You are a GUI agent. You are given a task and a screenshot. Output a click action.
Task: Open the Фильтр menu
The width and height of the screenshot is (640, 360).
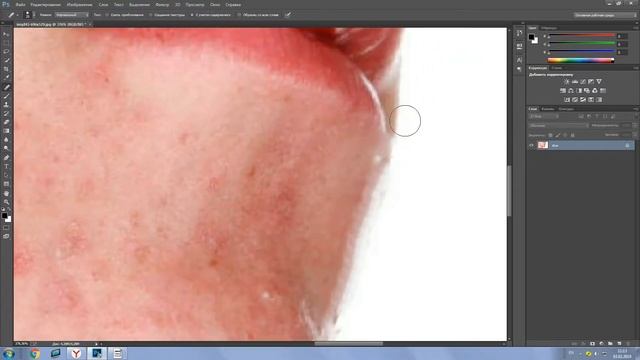coord(162,4)
